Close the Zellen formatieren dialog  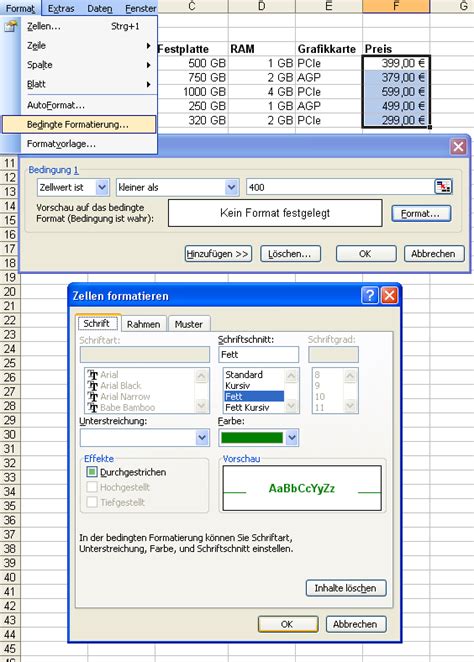pos(390,296)
